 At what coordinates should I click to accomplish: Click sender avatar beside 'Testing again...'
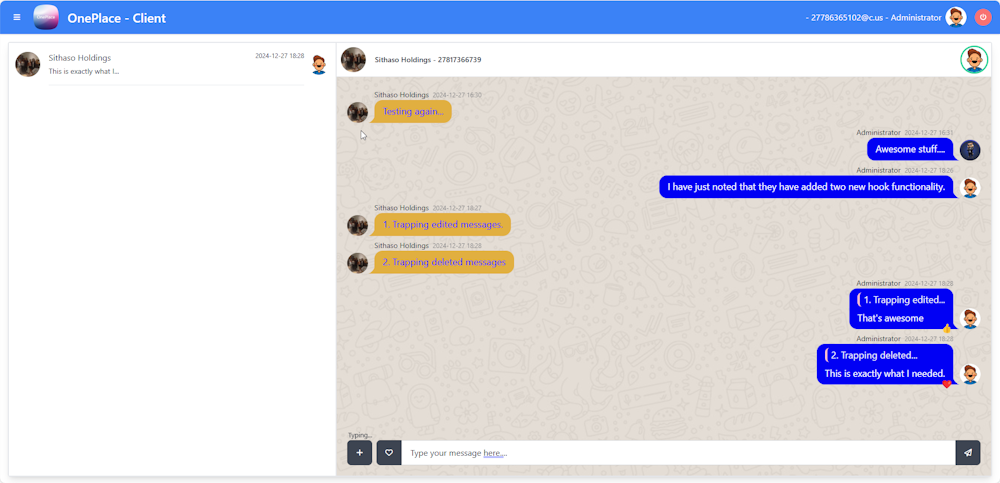click(357, 112)
